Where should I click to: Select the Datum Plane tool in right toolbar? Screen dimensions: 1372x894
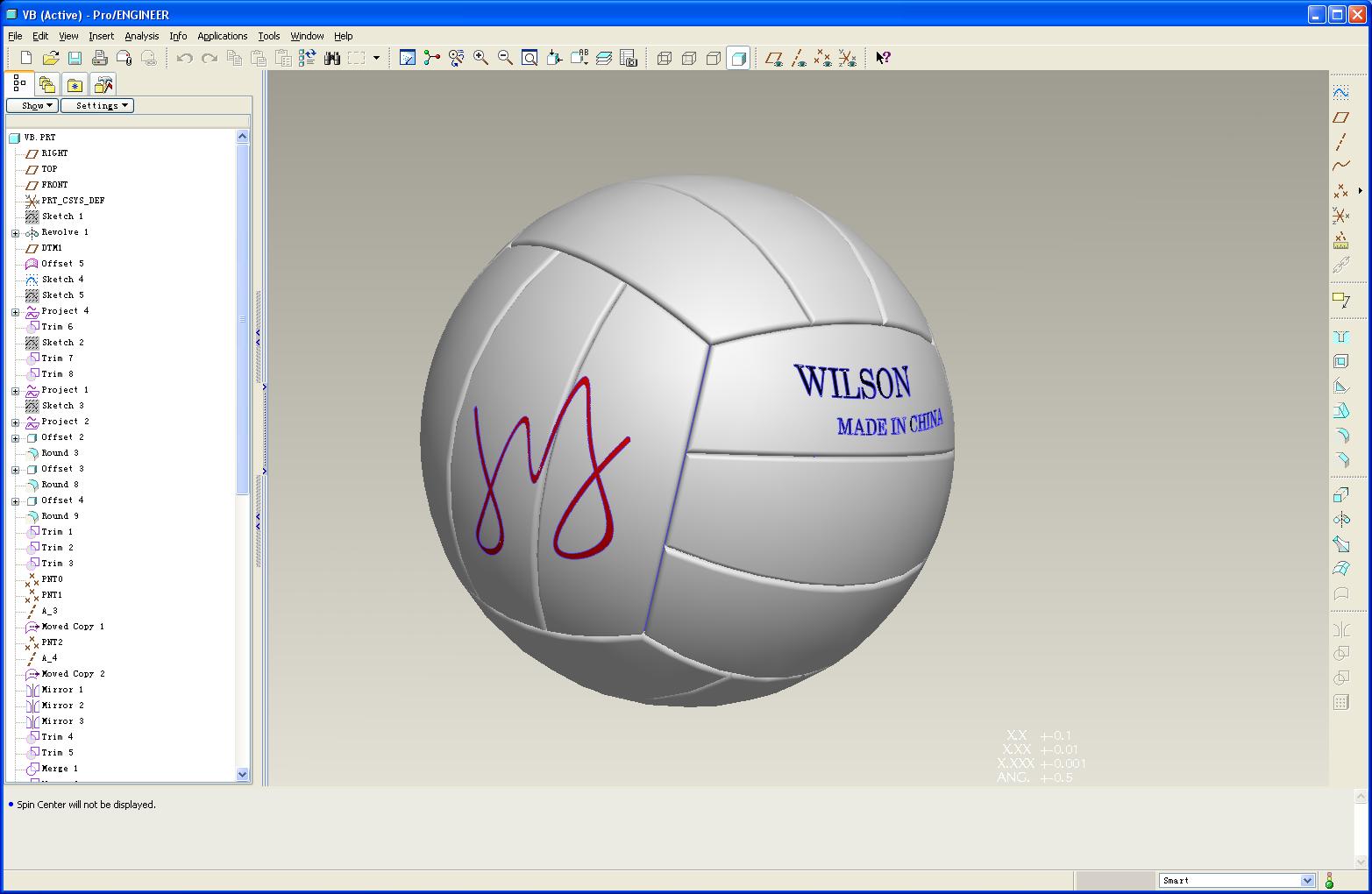(x=1340, y=117)
